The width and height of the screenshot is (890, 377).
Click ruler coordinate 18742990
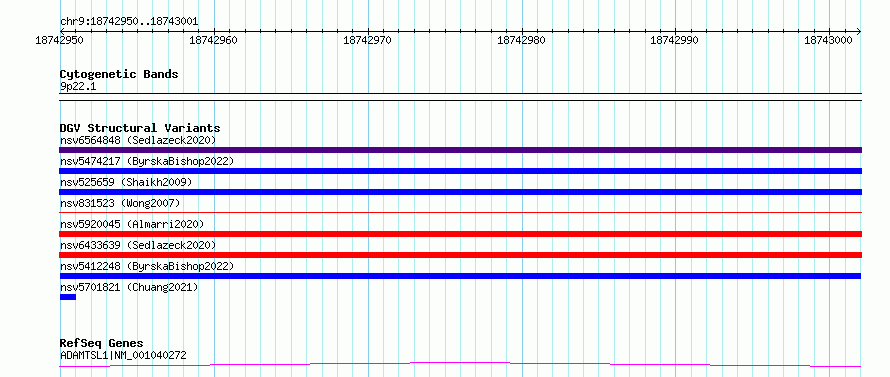click(x=674, y=41)
